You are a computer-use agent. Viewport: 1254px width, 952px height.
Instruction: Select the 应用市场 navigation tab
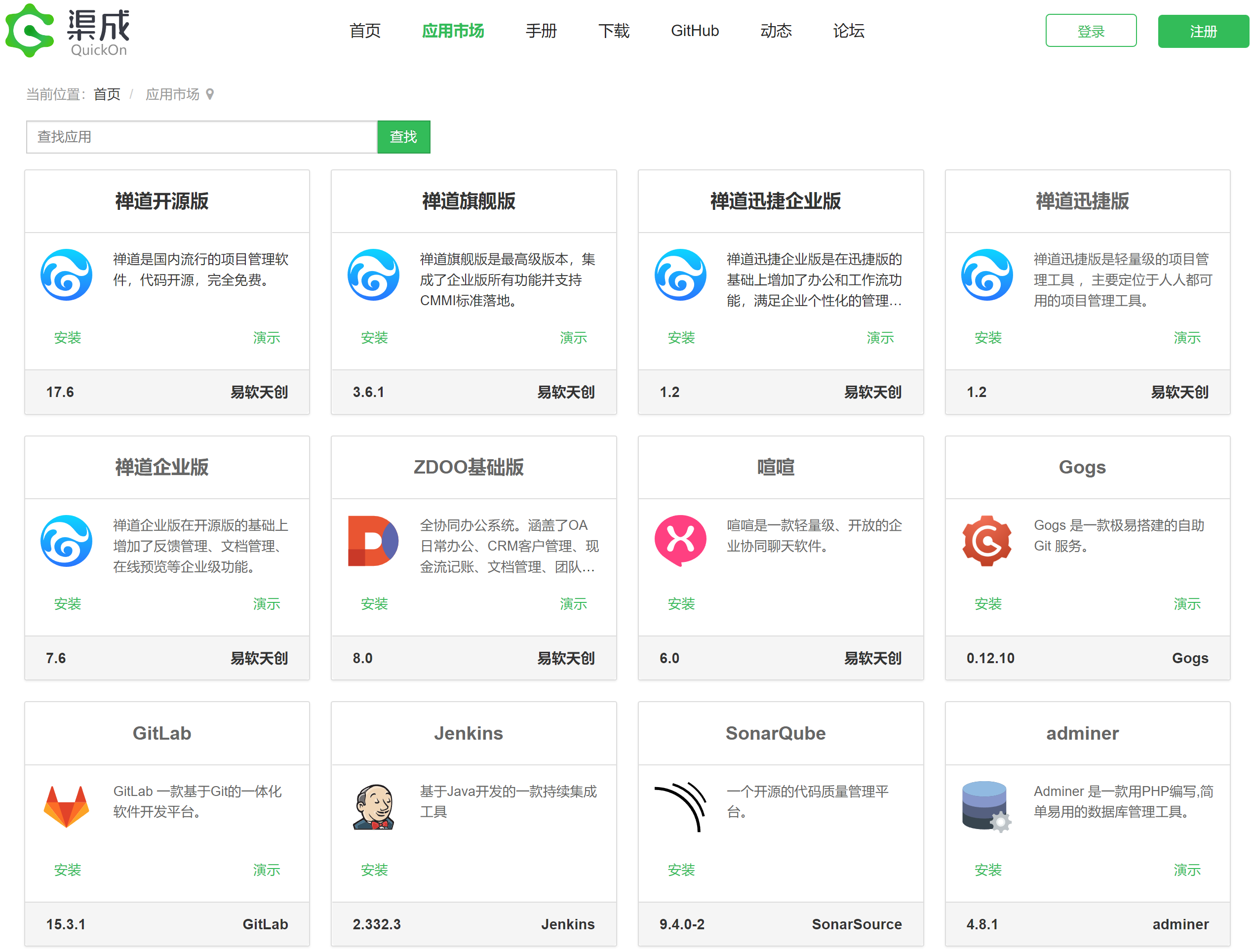tap(452, 31)
